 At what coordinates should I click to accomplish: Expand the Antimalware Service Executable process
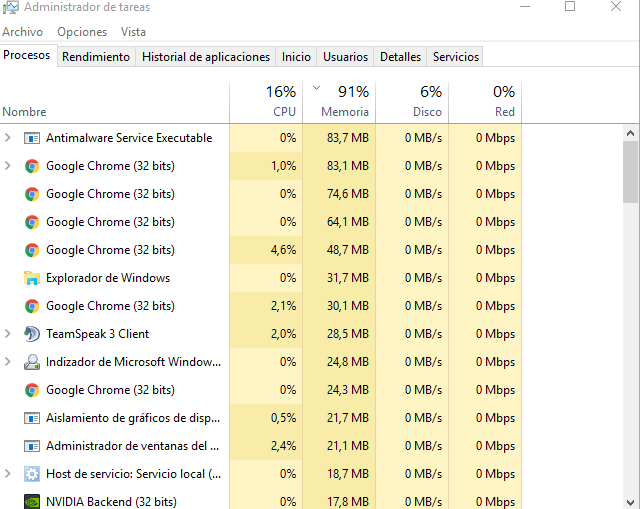click(x=7, y=138)
